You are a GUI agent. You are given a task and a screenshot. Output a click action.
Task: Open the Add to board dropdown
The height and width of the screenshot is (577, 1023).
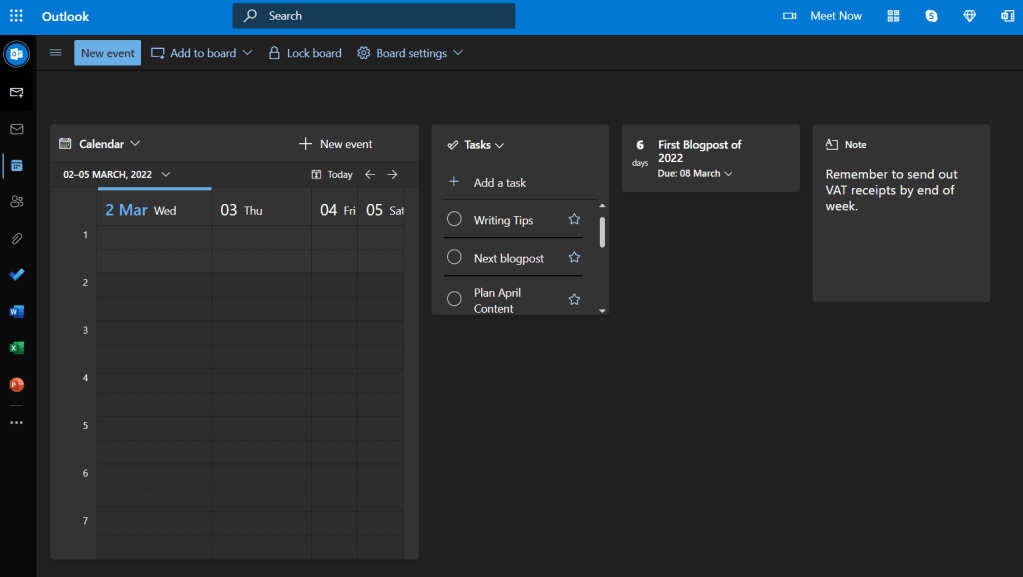[201, 53]
